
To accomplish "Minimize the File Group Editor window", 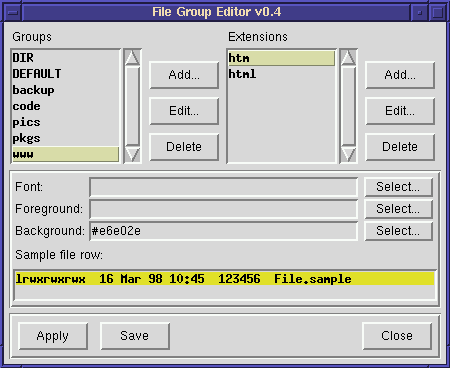I will (x=420, y=13).
